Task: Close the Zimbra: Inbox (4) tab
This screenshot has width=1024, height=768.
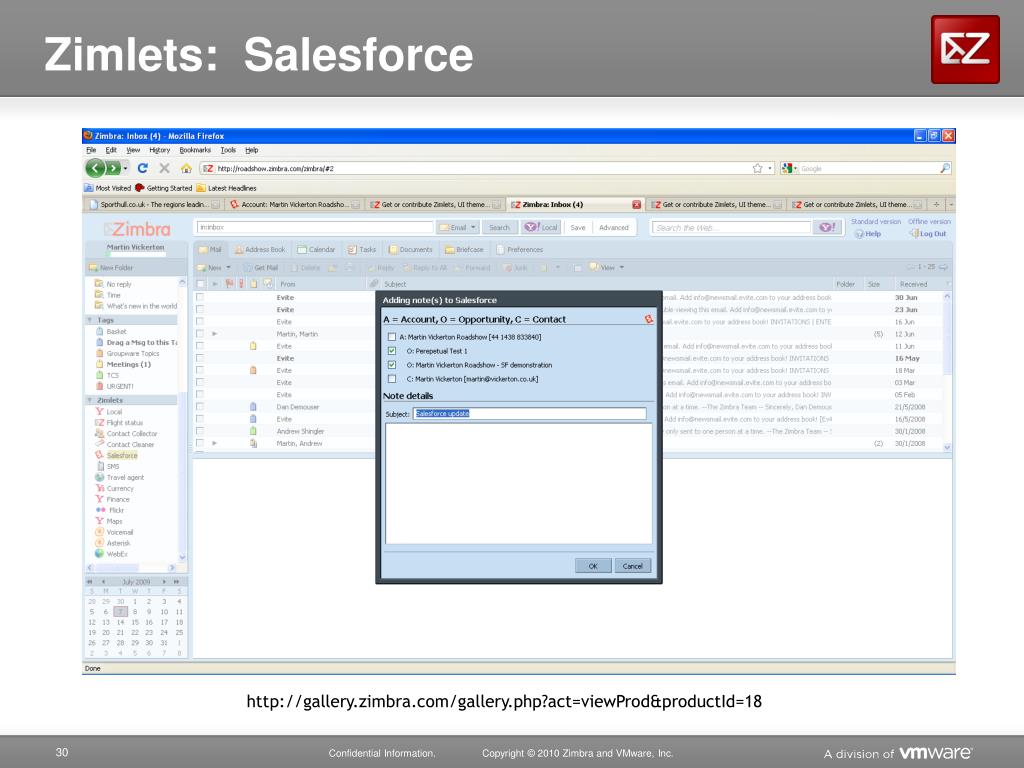Action: click(636, 204)
